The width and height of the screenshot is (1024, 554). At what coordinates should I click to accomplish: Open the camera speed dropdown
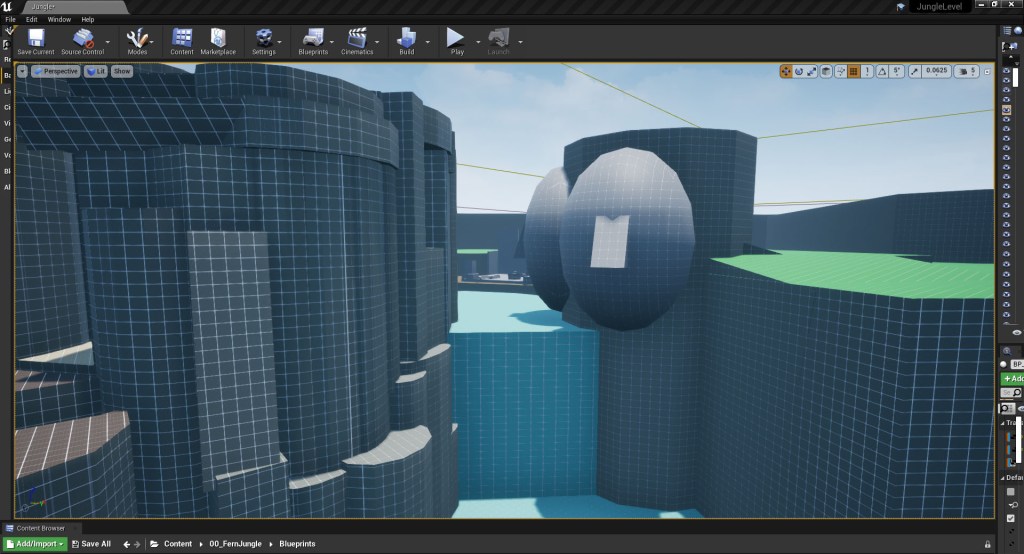[x=966, y=71]
